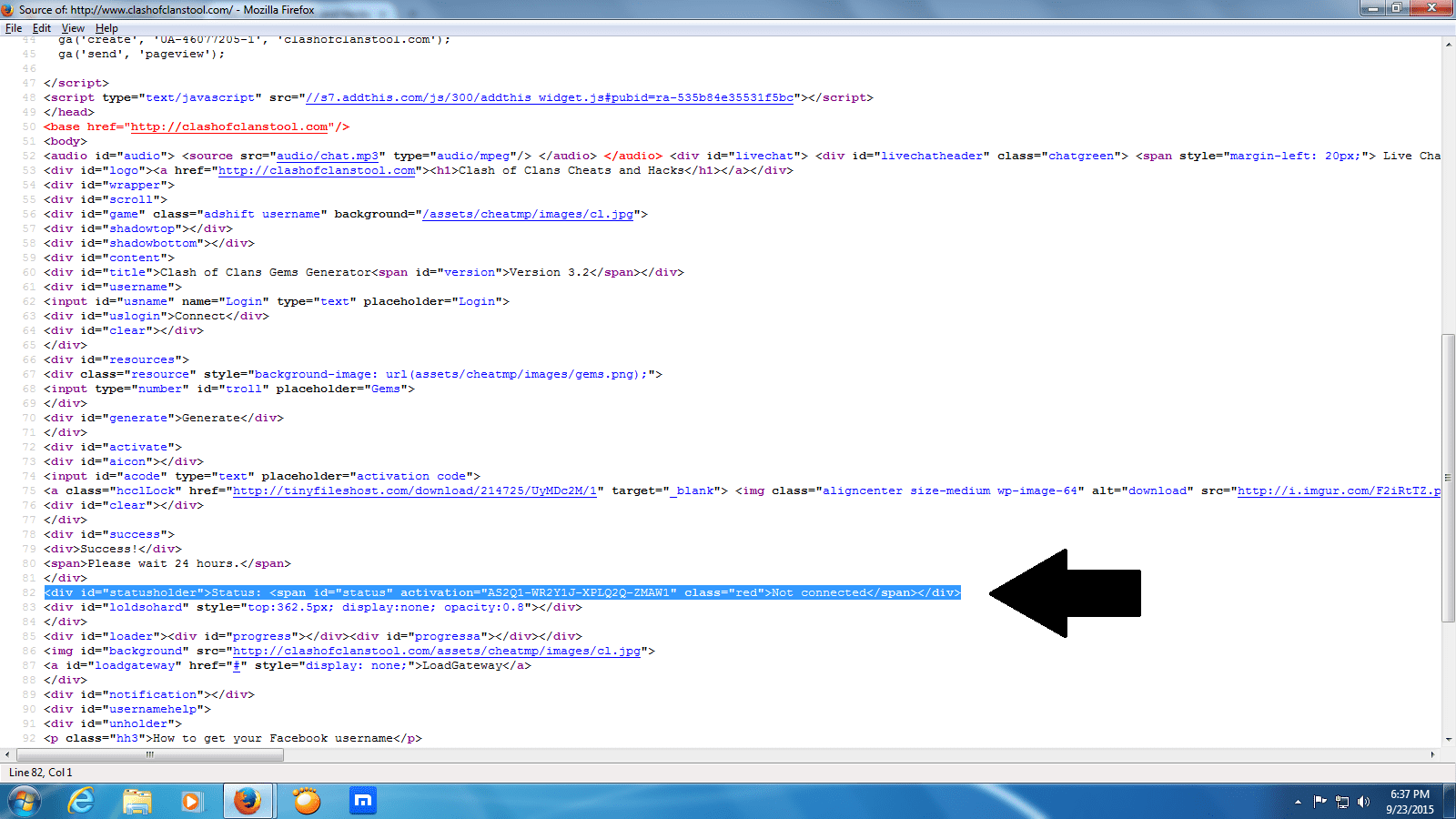The height and width of the screenshot is (819, 1456).
Task: Click the Windows Start button
Action: point(25,802)
